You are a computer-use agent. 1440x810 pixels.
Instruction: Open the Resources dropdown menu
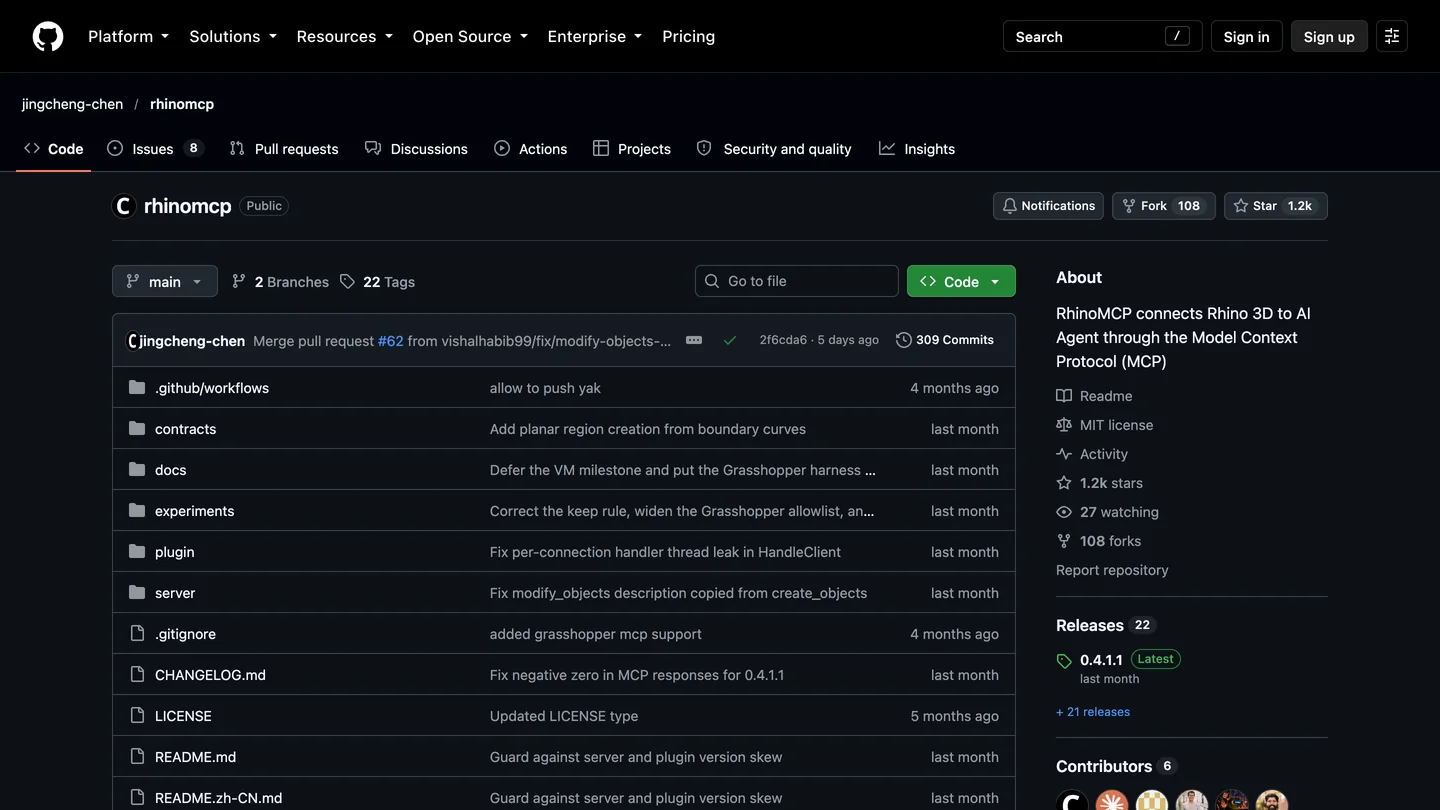click(344, 36)
